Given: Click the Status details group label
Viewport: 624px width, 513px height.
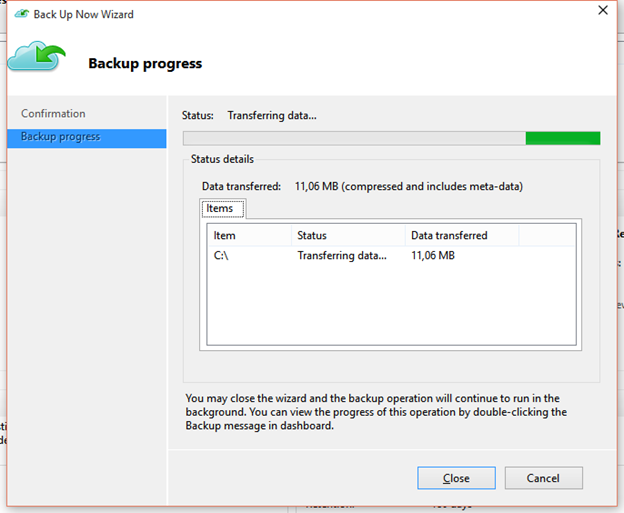Looking at the screenshot, I should tap(223, 159).
